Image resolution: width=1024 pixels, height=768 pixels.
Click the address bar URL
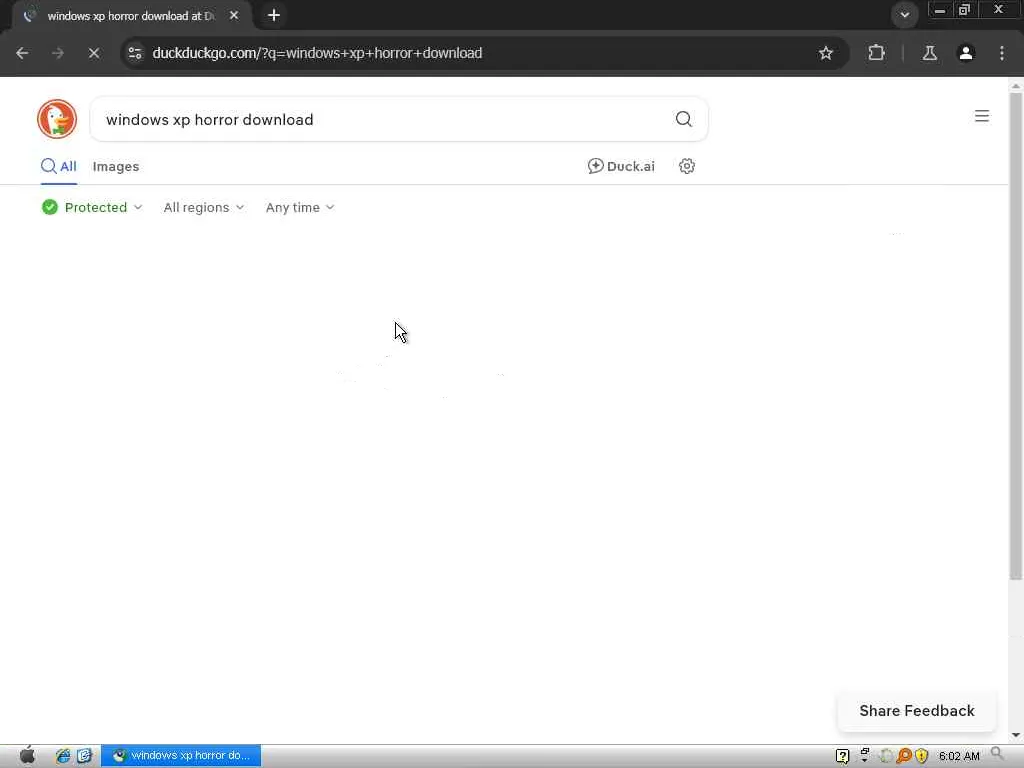click(317, 53)
